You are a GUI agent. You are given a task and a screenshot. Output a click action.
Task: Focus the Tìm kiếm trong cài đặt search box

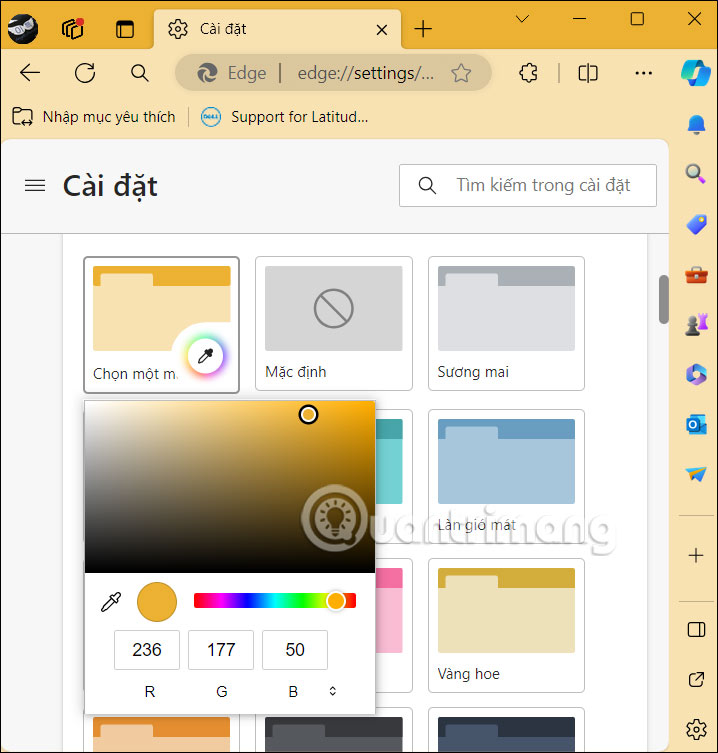coord(528,185)
